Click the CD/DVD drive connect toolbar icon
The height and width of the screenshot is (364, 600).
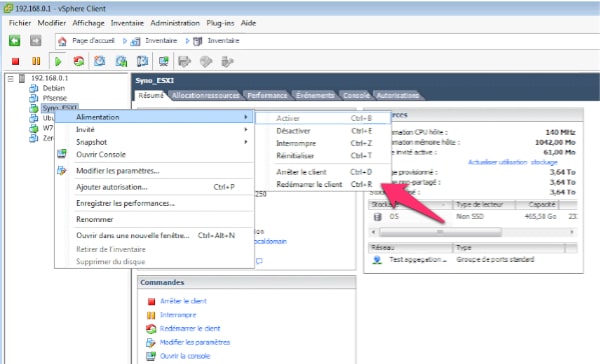point(206,61)
